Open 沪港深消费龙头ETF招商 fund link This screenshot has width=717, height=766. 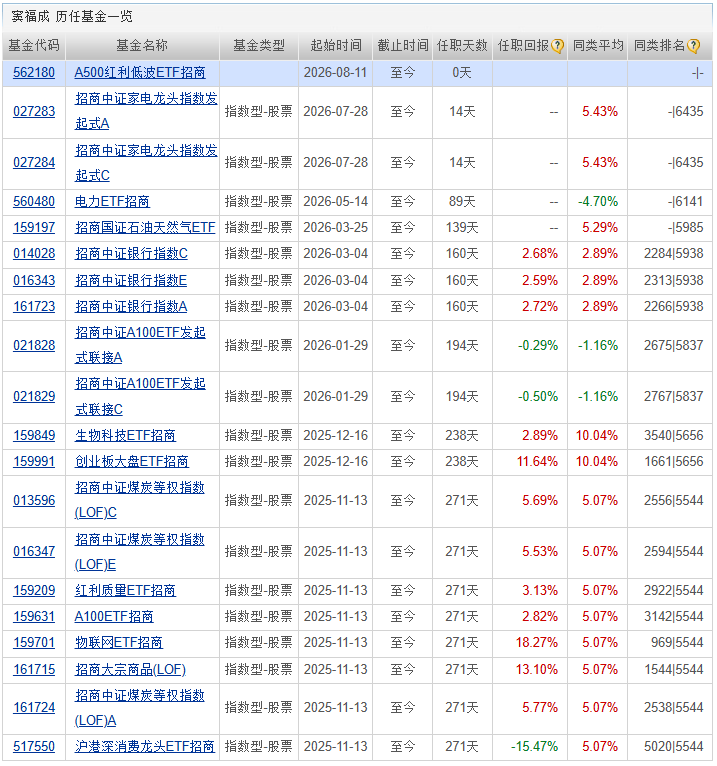145,747
